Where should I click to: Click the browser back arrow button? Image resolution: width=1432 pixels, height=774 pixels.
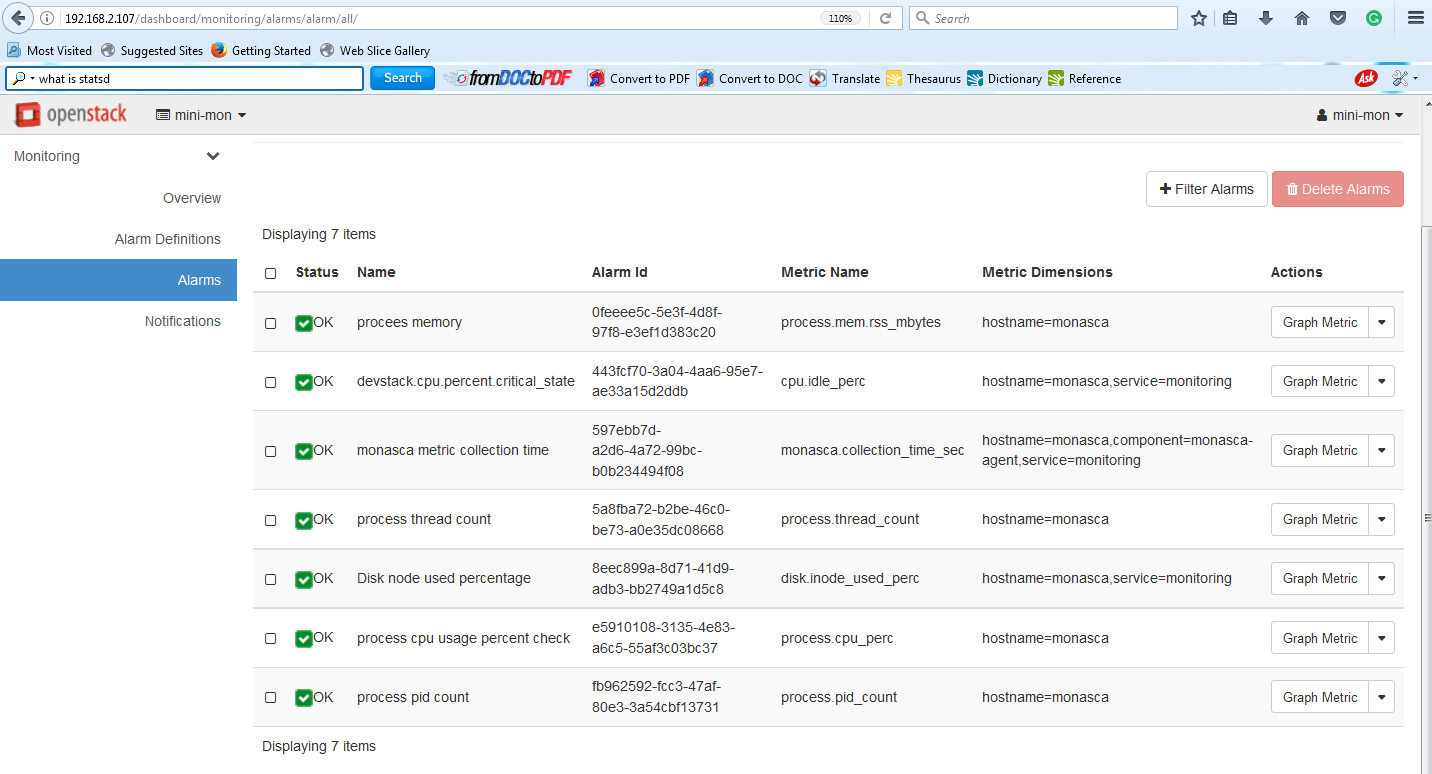19,18
